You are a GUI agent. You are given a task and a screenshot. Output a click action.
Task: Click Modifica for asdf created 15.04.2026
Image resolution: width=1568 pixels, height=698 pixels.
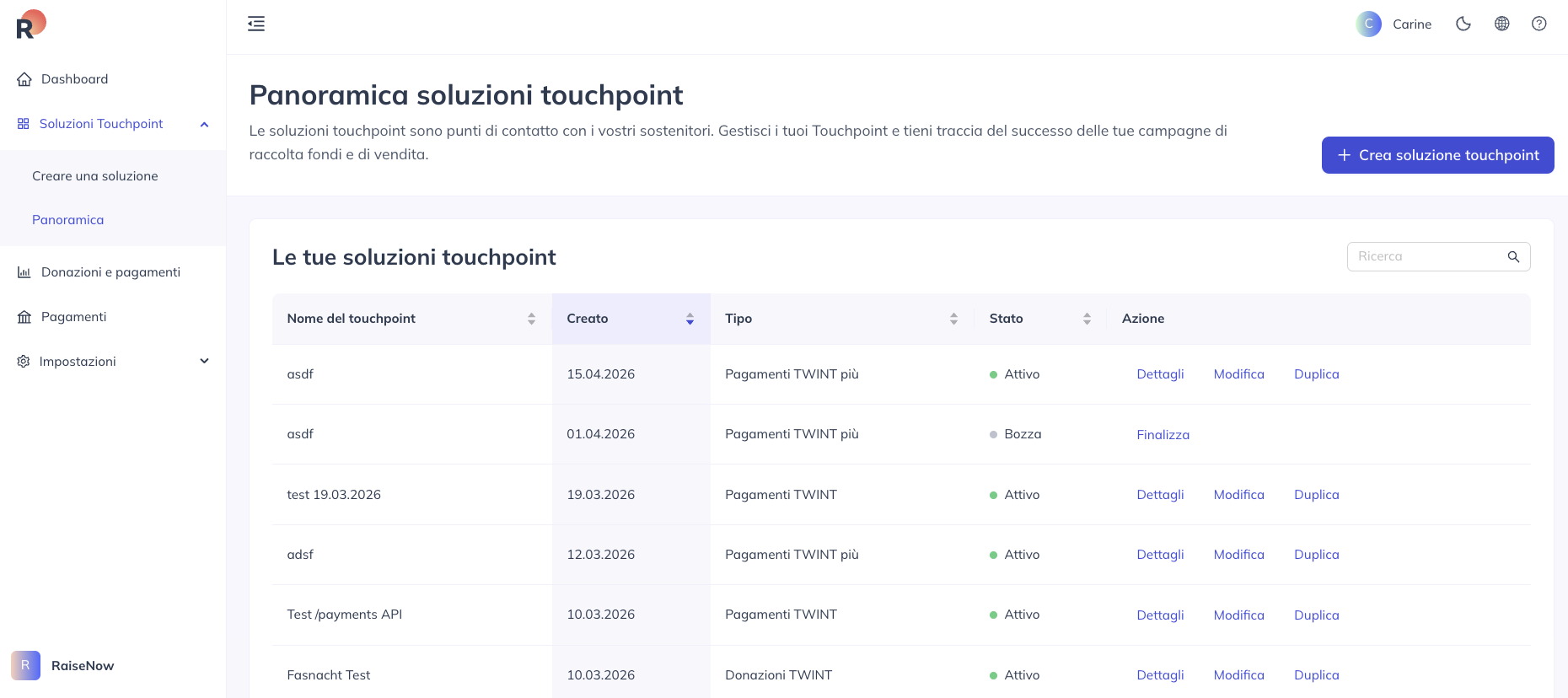(1238, 374)
